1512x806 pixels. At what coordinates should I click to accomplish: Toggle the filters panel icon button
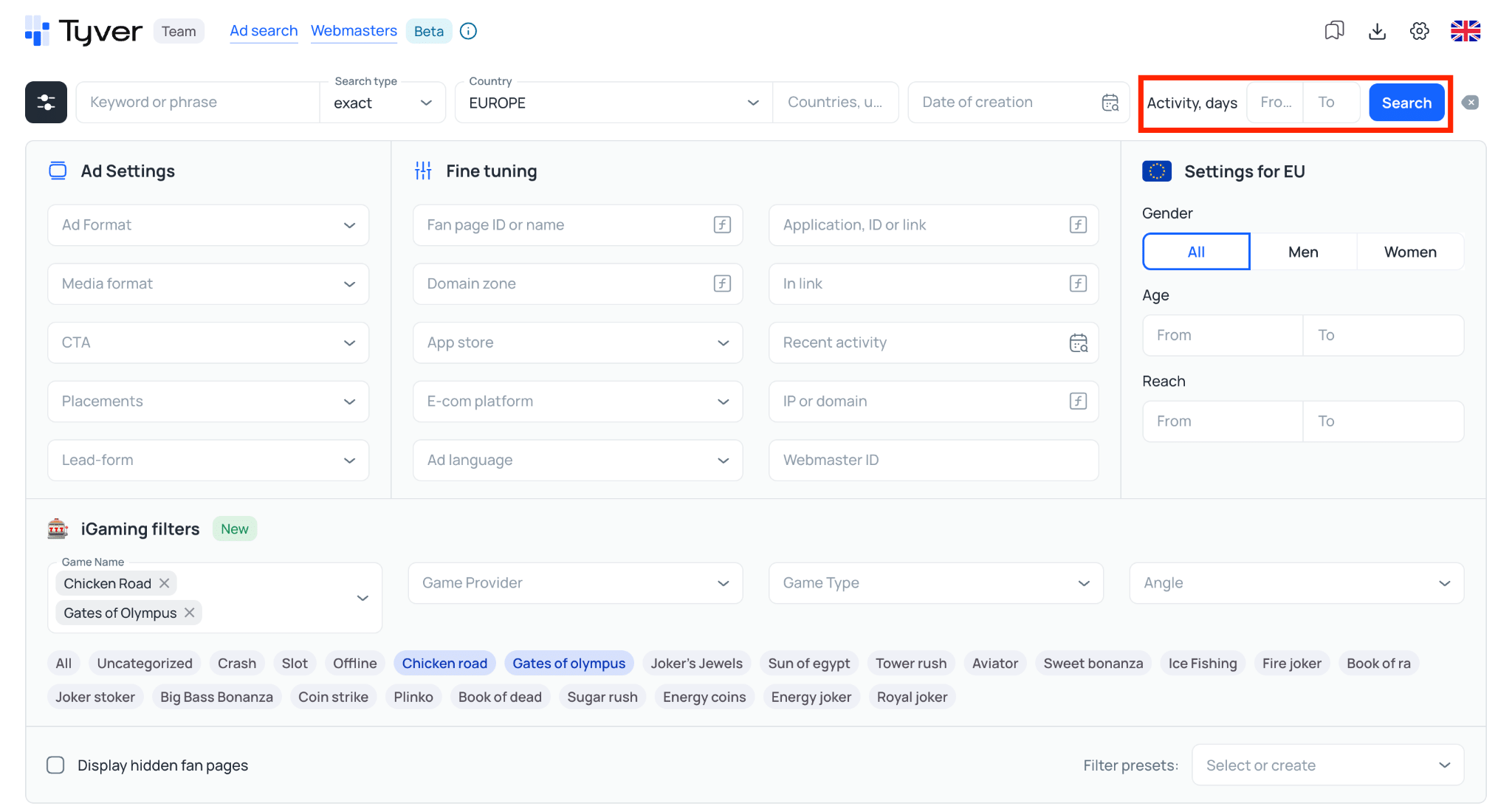click(46, 103)
